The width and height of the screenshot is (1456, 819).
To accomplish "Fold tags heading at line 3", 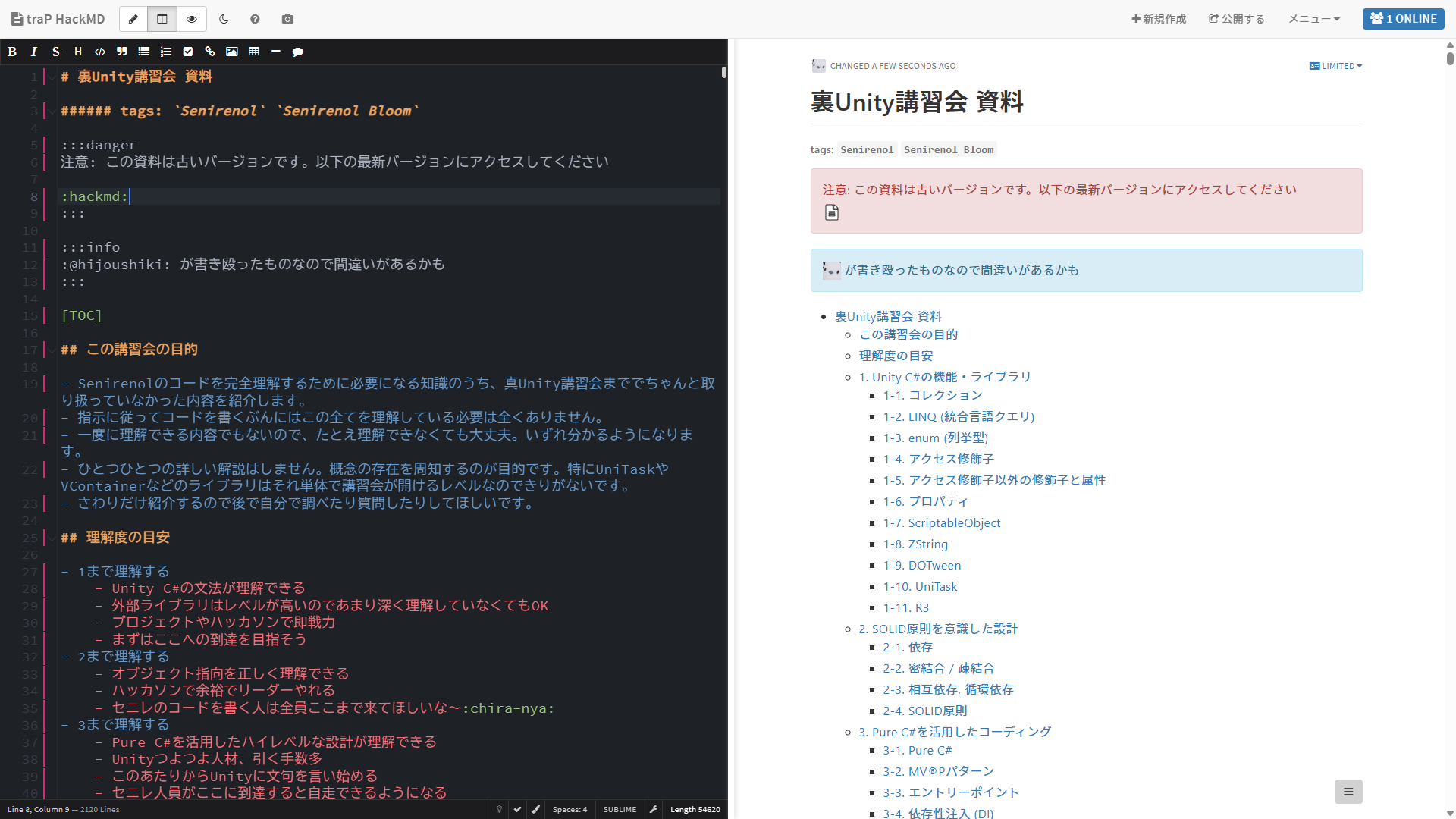I will [x=51, y=111].
